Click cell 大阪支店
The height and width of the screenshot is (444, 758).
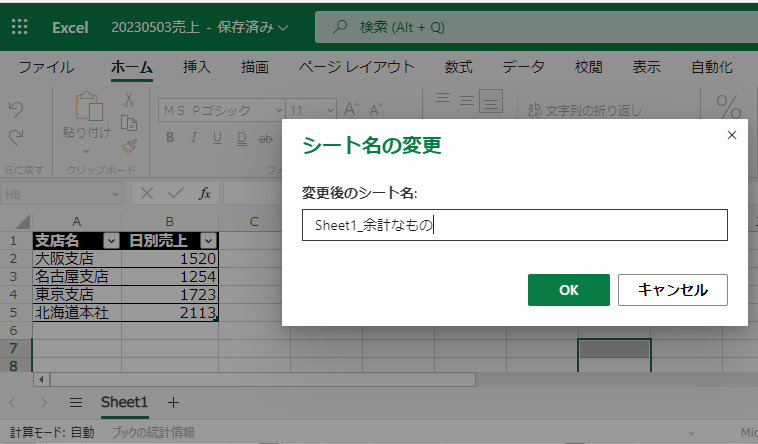click(x=77, y=259)
